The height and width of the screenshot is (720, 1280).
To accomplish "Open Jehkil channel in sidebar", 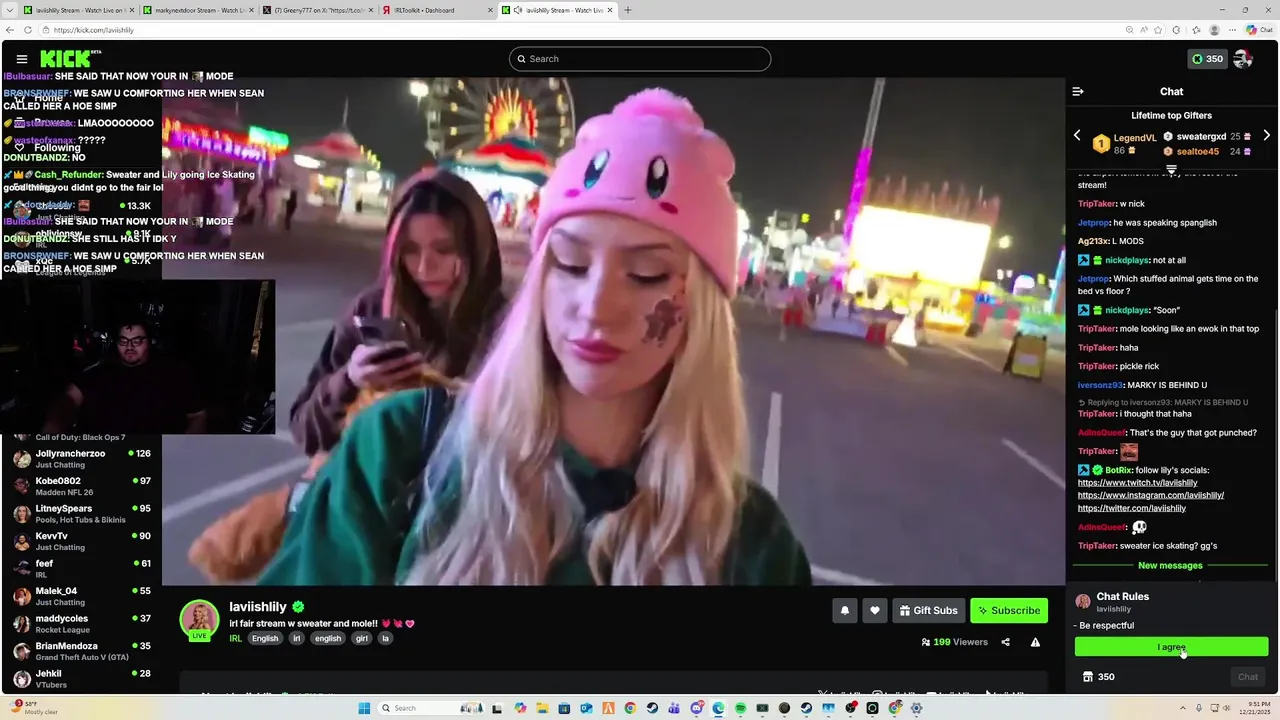I will [80, 679].
